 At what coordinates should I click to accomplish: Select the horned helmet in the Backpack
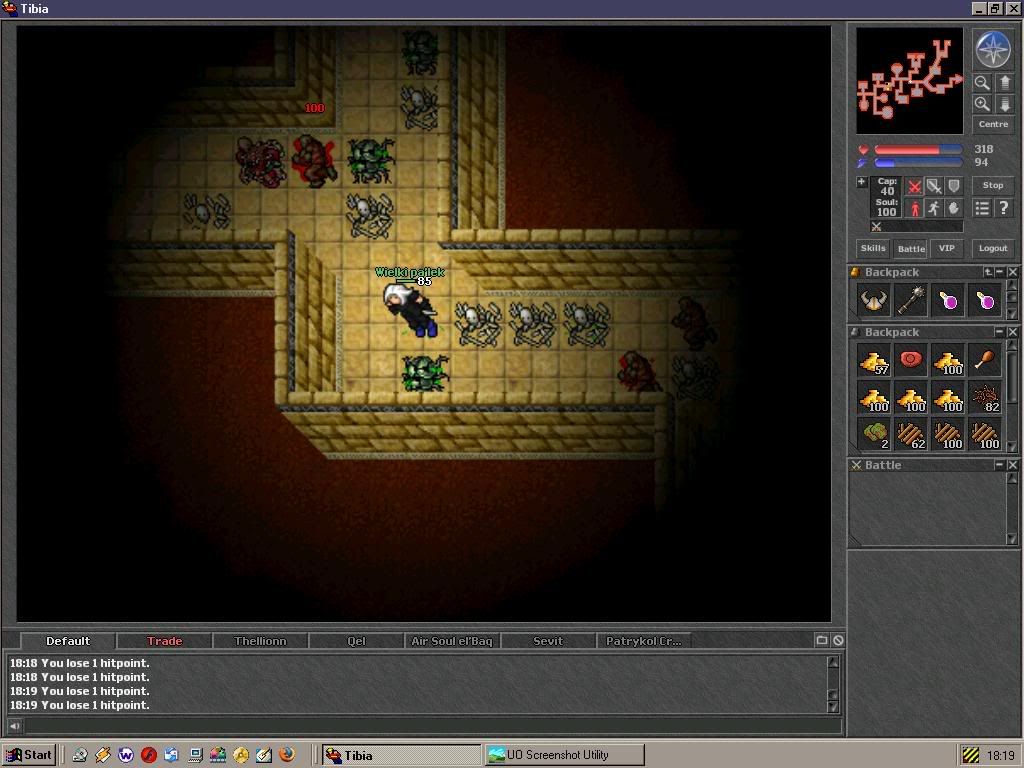[x=874, y=300]
